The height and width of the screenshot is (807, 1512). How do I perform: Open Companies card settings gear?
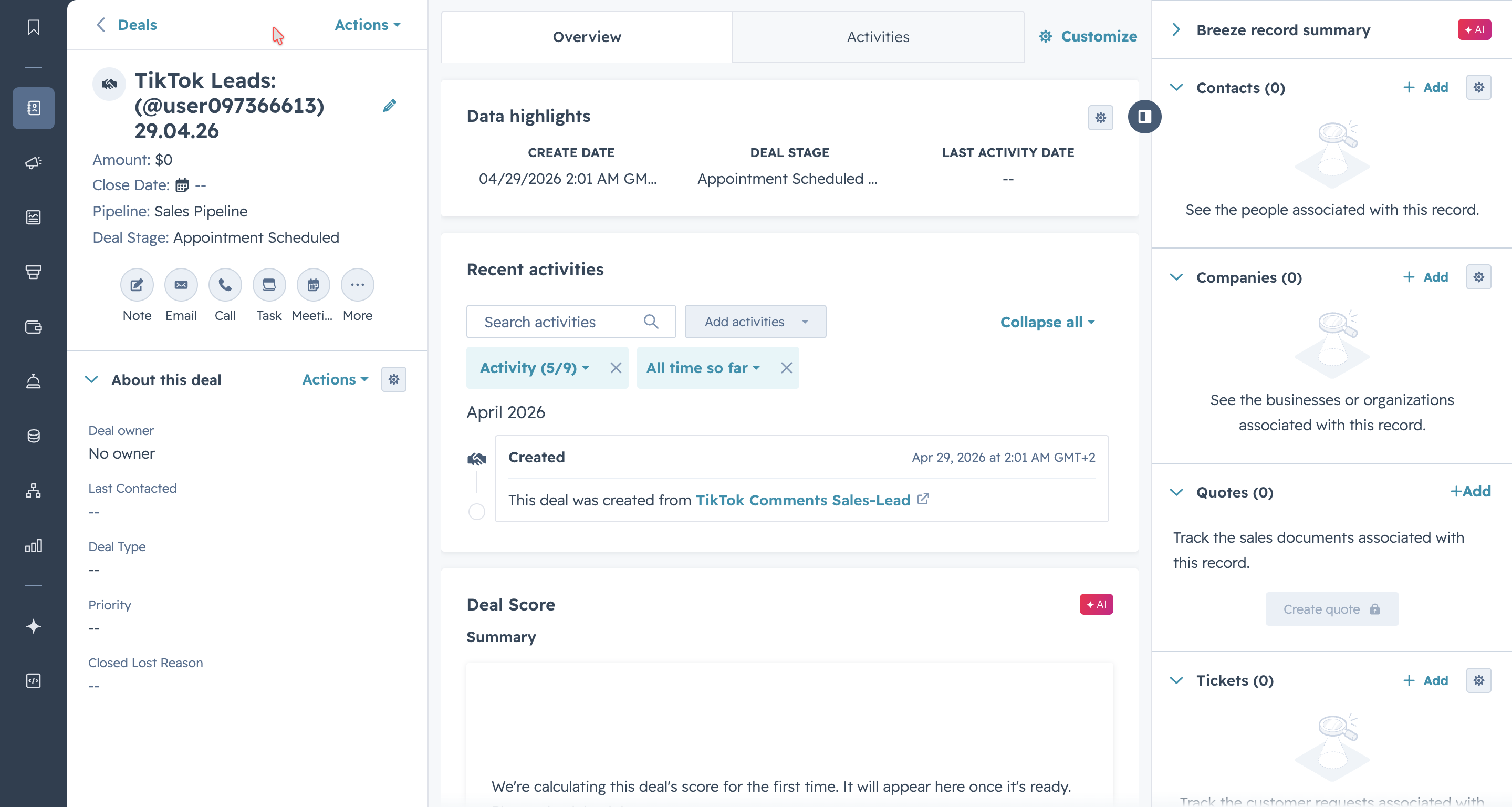1478,277
